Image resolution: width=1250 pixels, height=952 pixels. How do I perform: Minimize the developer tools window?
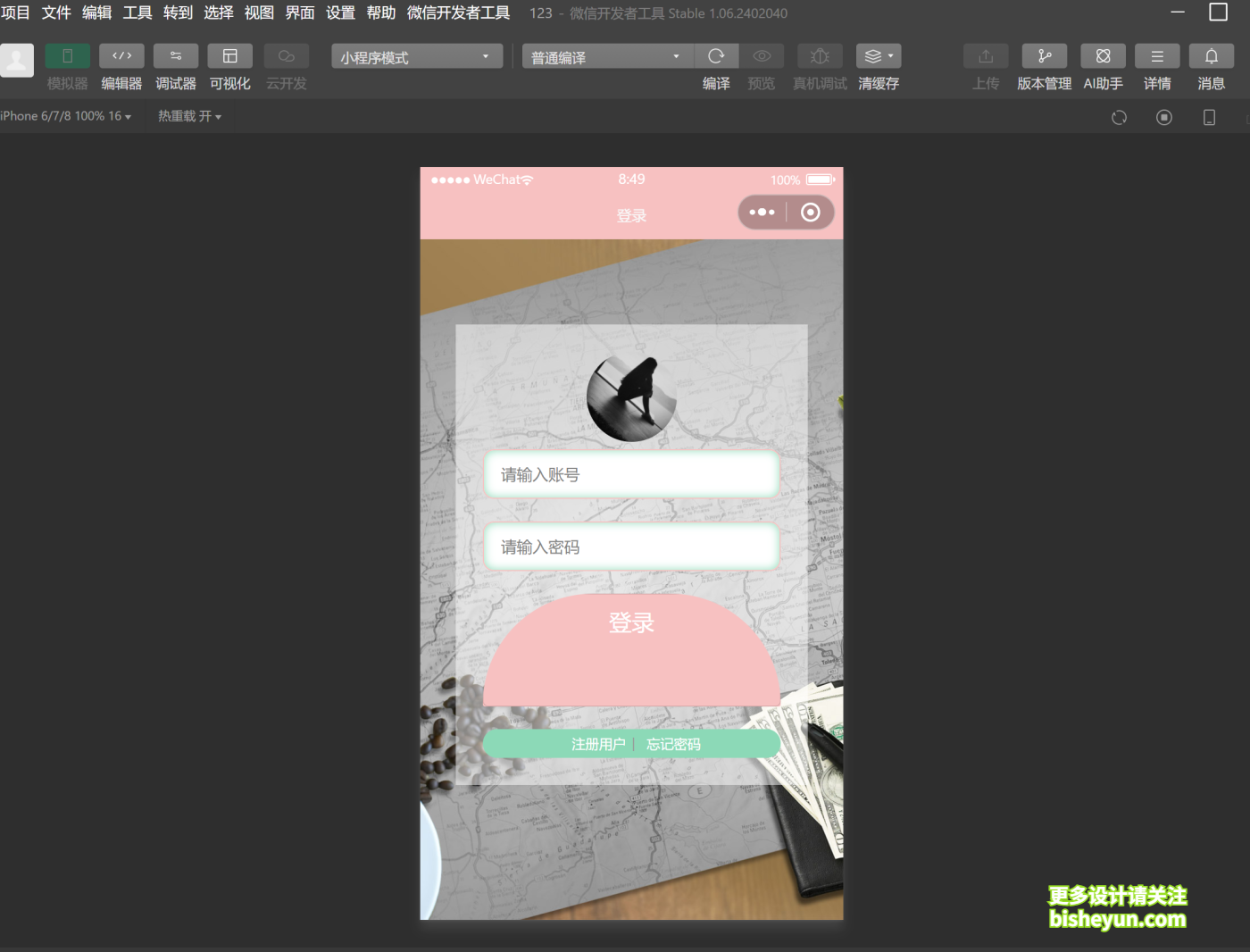(1178, 13)
